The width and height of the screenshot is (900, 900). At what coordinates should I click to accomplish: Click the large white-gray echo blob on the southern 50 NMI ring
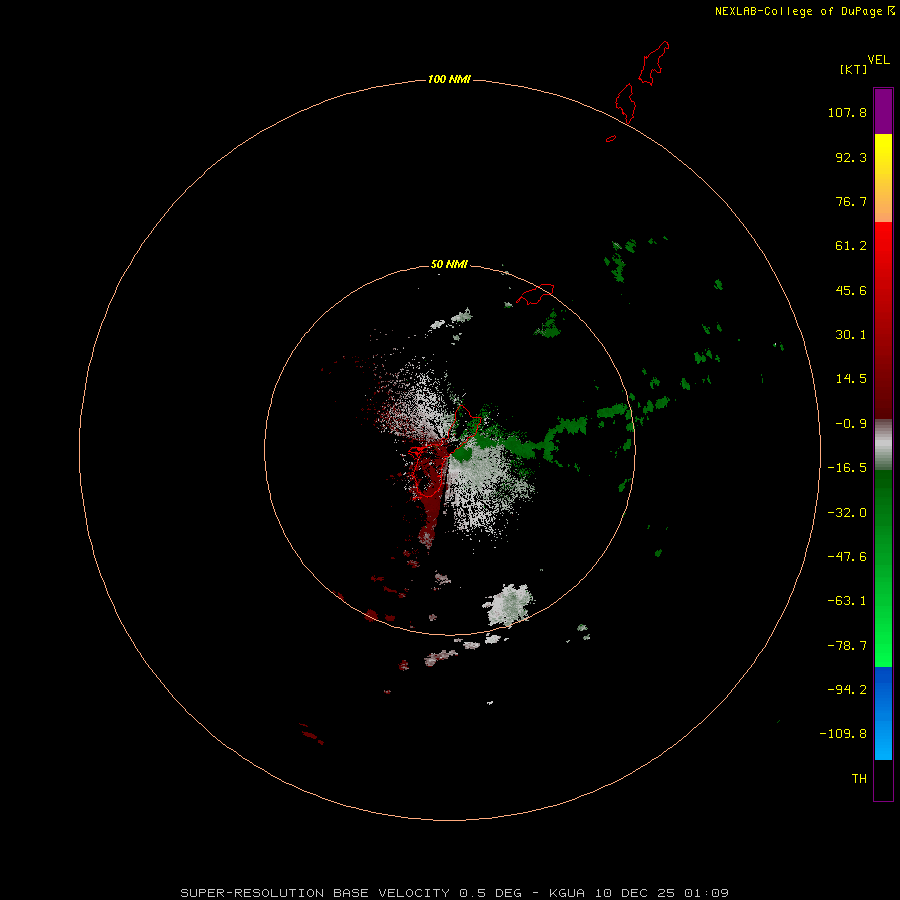(508, 606)
